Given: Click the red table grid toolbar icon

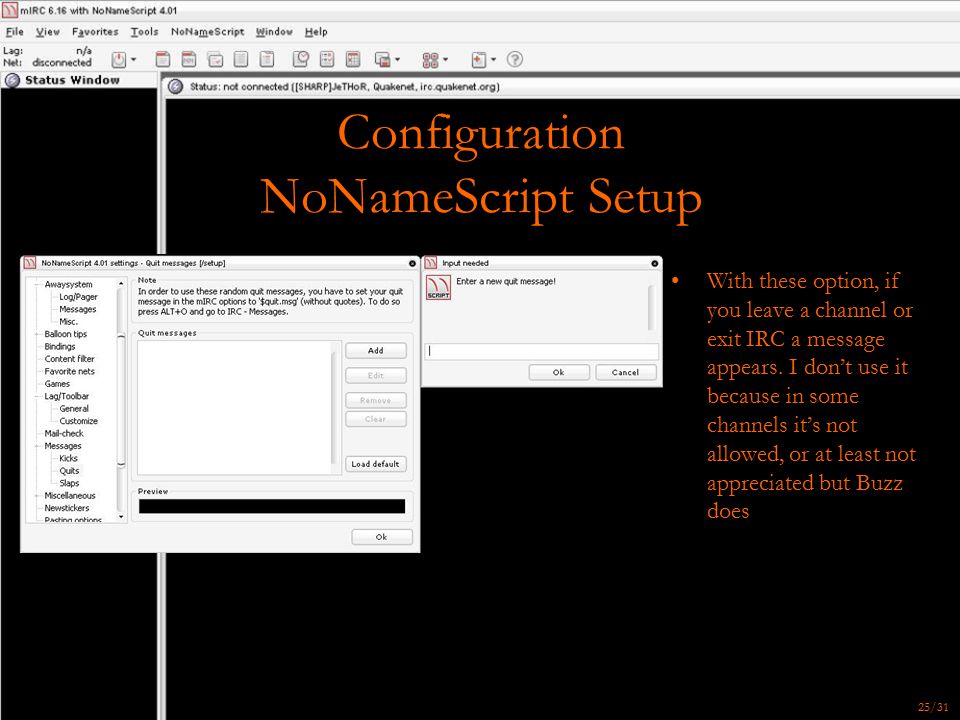Looking at the screenshot, I should click(353, 59).
